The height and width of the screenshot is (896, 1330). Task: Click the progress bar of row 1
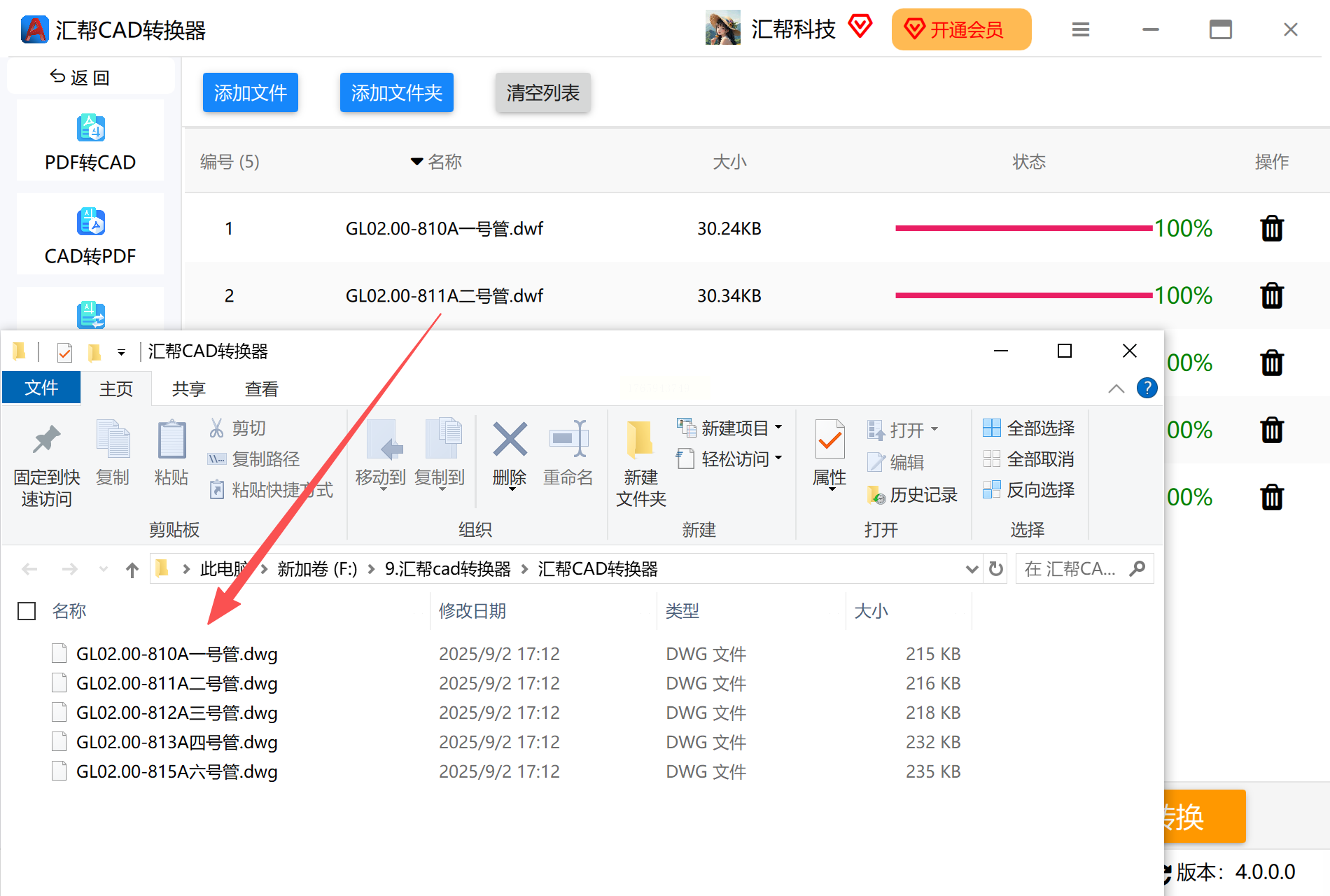pyautogui.click(x=1024, y=228)
